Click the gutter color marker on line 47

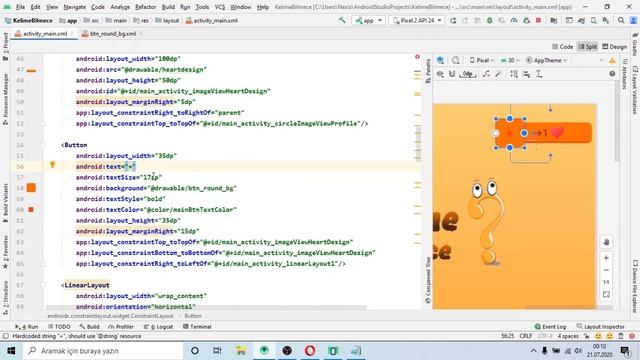click(x=31, y=71)
